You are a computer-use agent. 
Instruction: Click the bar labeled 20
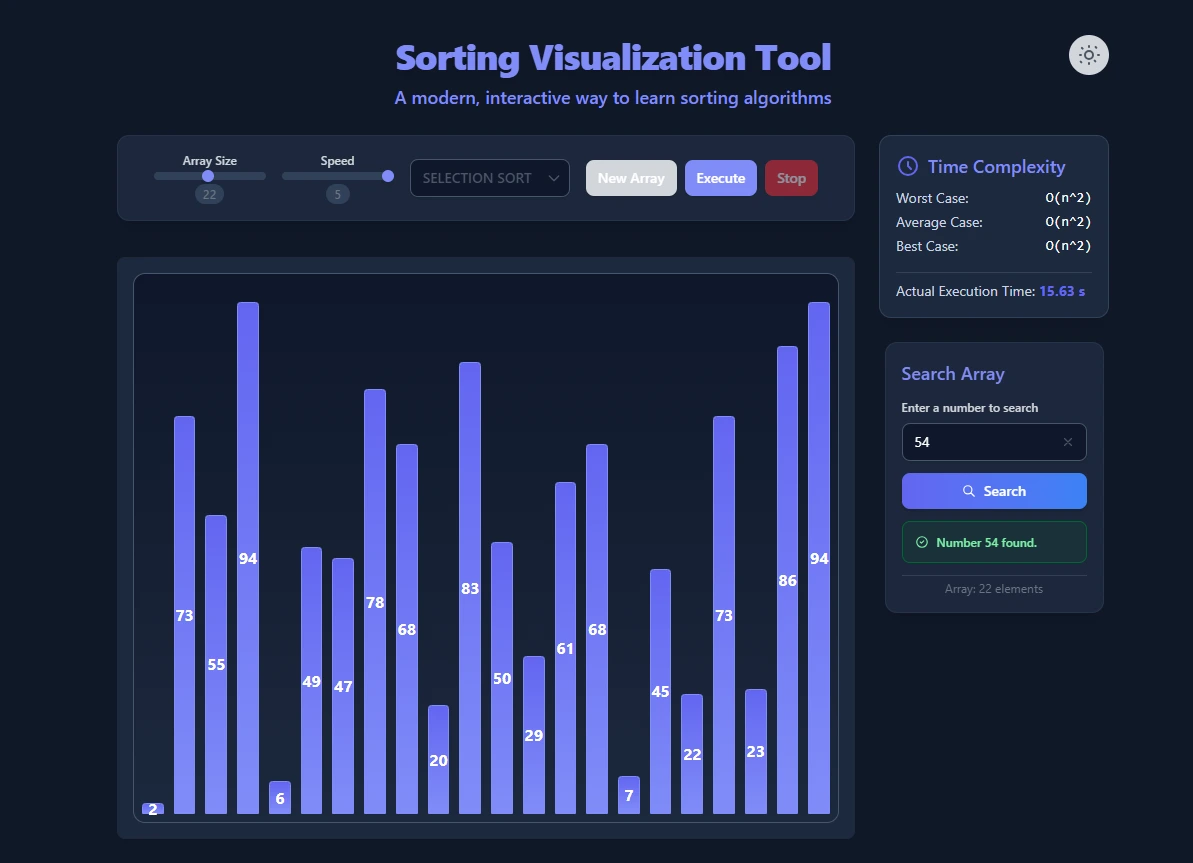coord(438,760)
